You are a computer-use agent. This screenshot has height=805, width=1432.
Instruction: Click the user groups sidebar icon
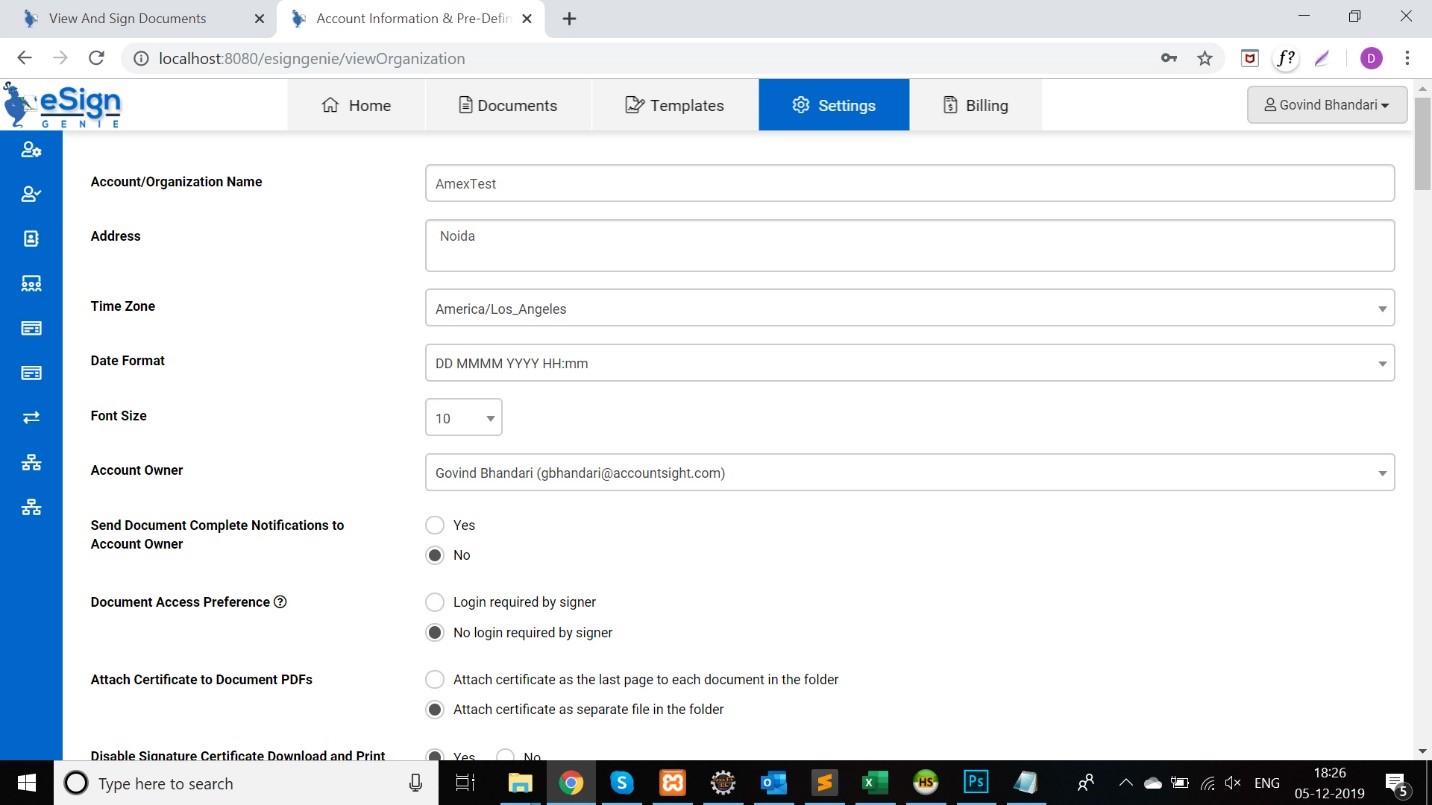coord(31,283)
